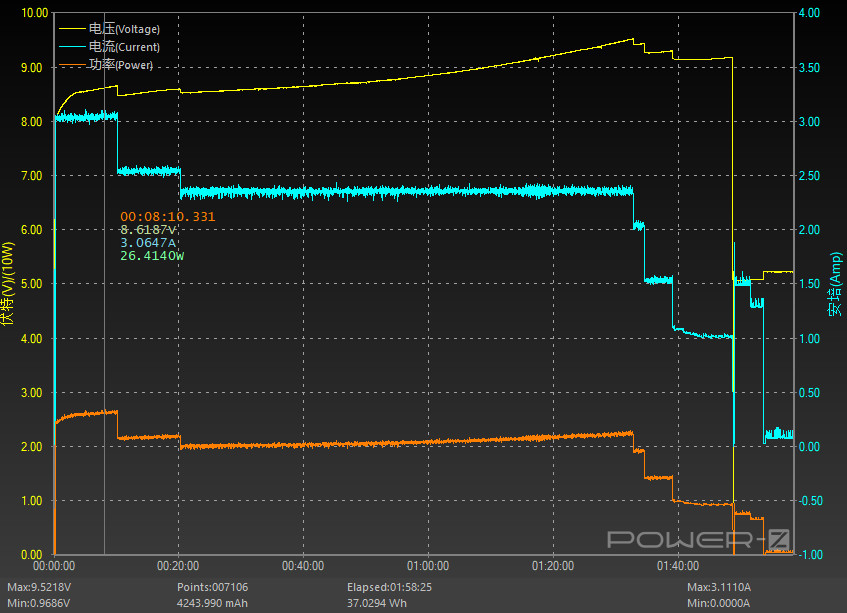Click the 00:40:00 time axis label
Image resolution: width=847 pixels, height=613 pixels.
(303, 566)
